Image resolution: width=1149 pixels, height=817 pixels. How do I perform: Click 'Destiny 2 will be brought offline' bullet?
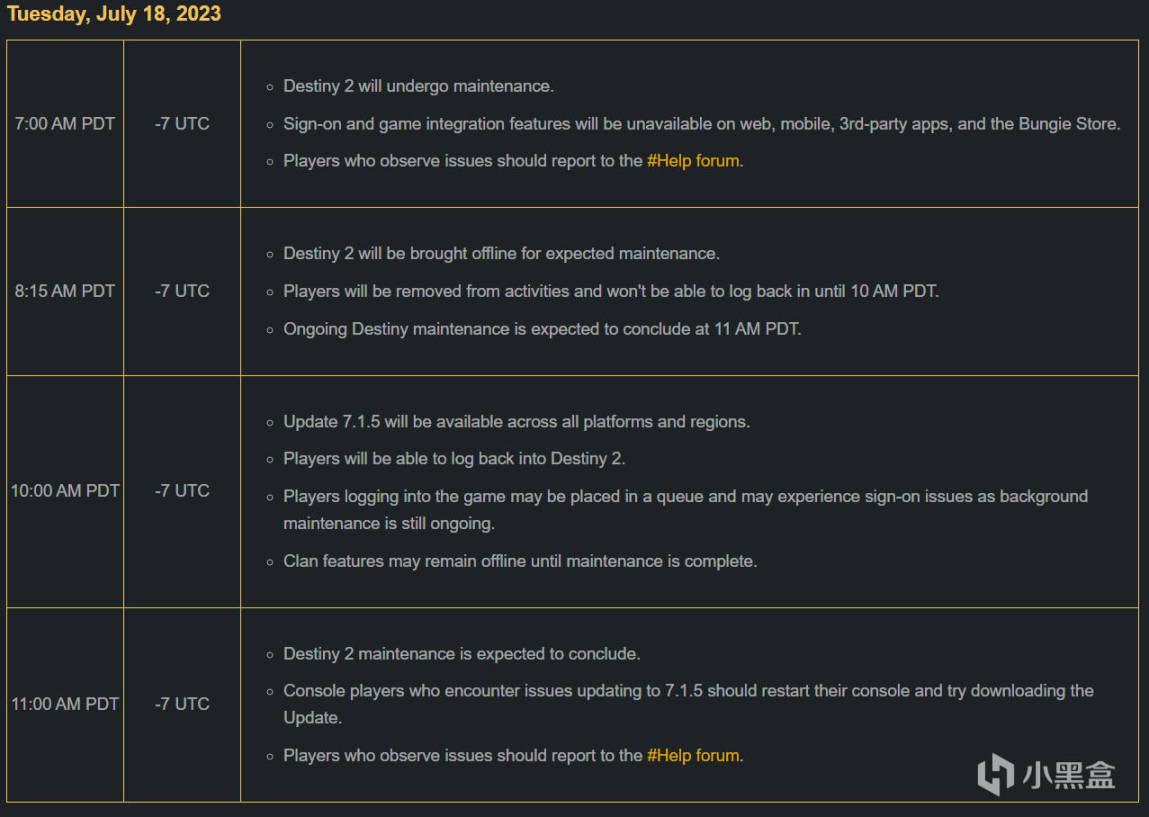pos(501,254)
